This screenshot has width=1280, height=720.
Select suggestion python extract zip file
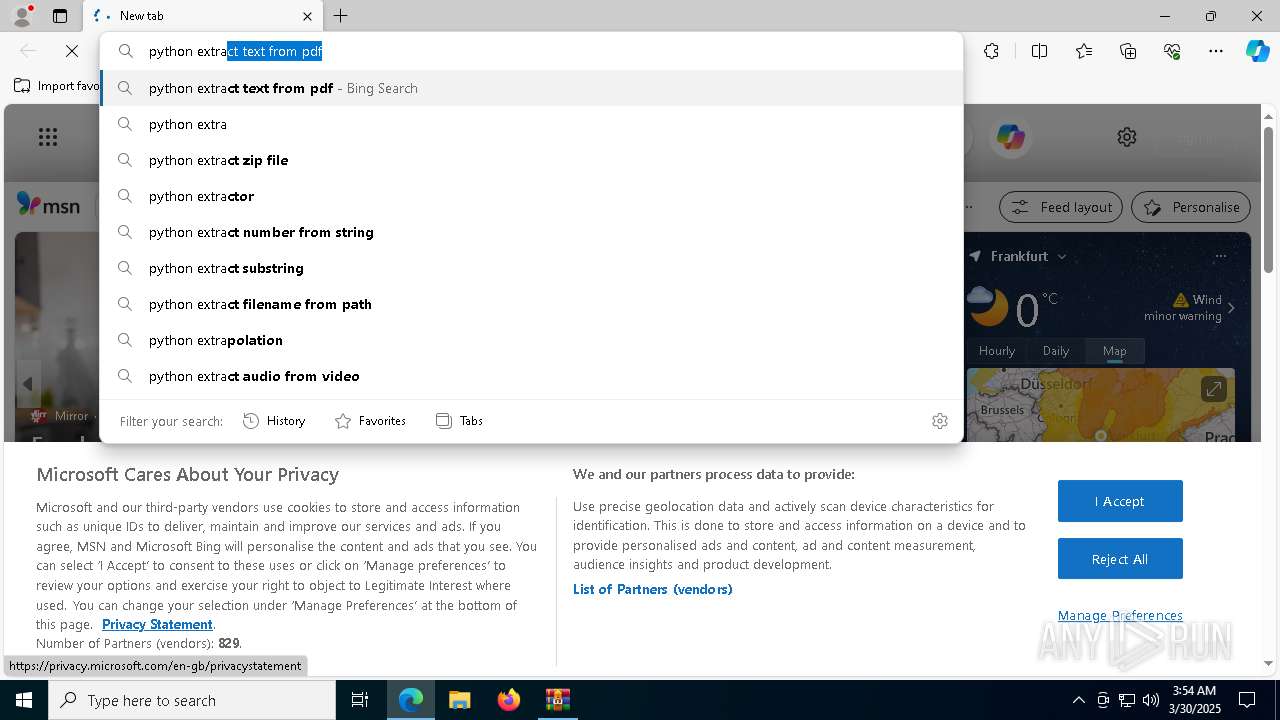pyautogui.click(x=531, y=160)
